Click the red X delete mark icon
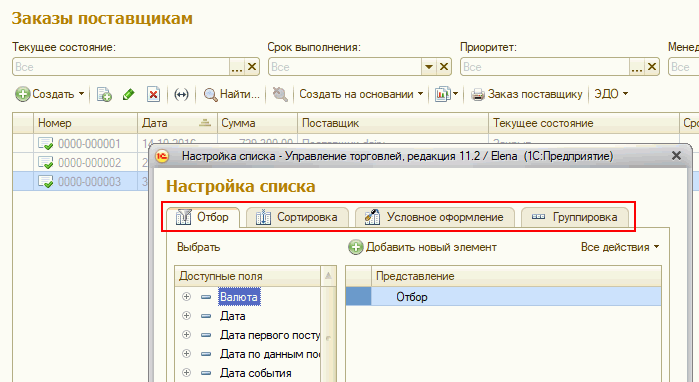The width and height of the screenshot is (699, 382). (153, 94)
